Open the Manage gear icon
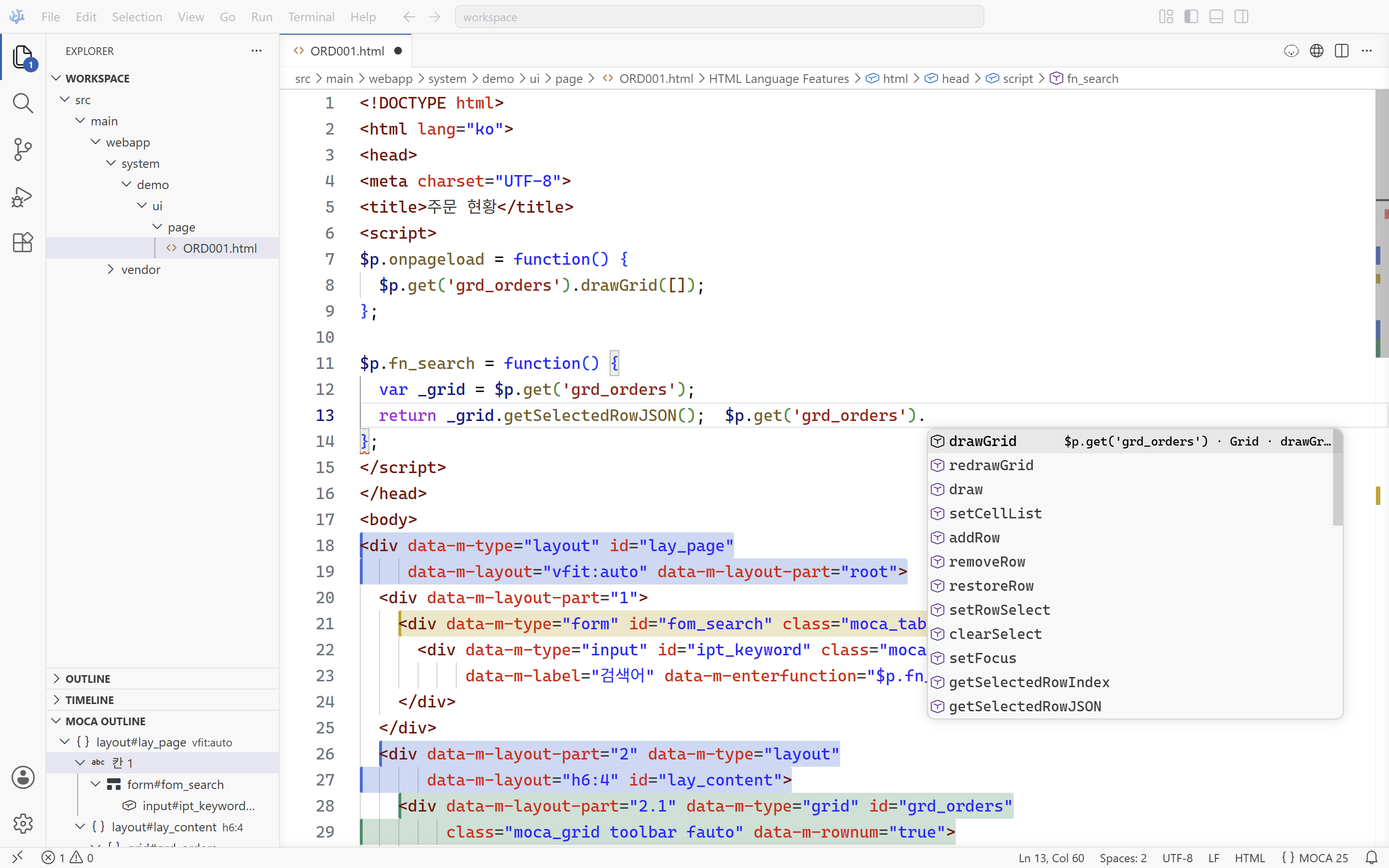Screen dimensions: 1389x868 tap(23, 823)
